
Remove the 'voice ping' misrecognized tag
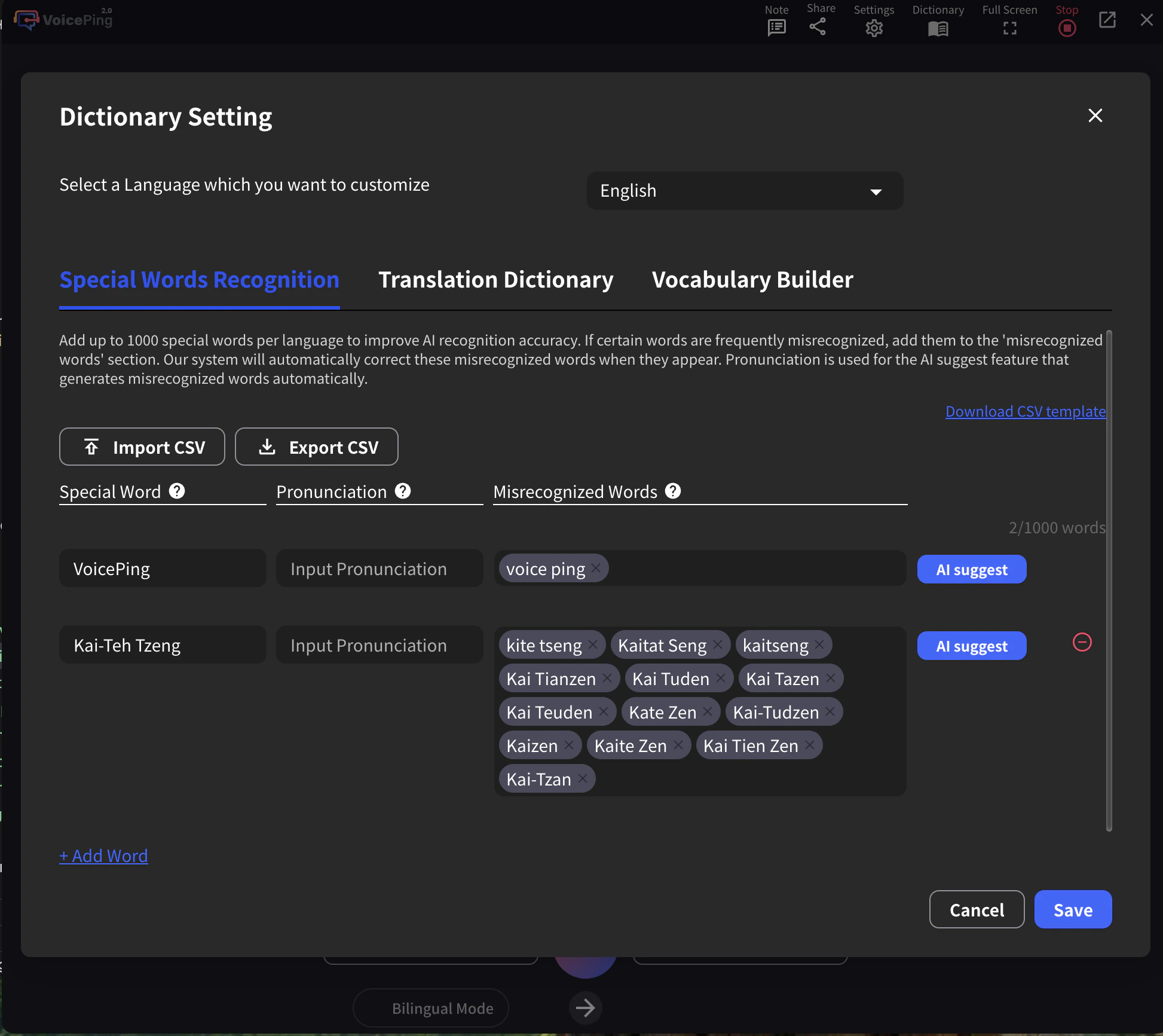coord(596,568)
